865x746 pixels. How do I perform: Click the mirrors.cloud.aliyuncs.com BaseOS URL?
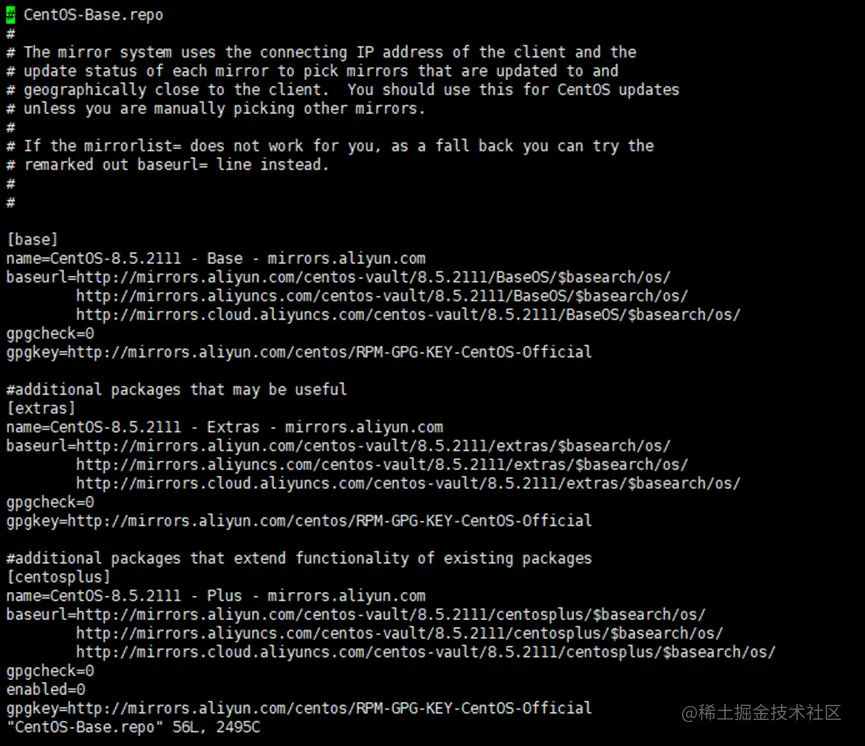[408, 314]
